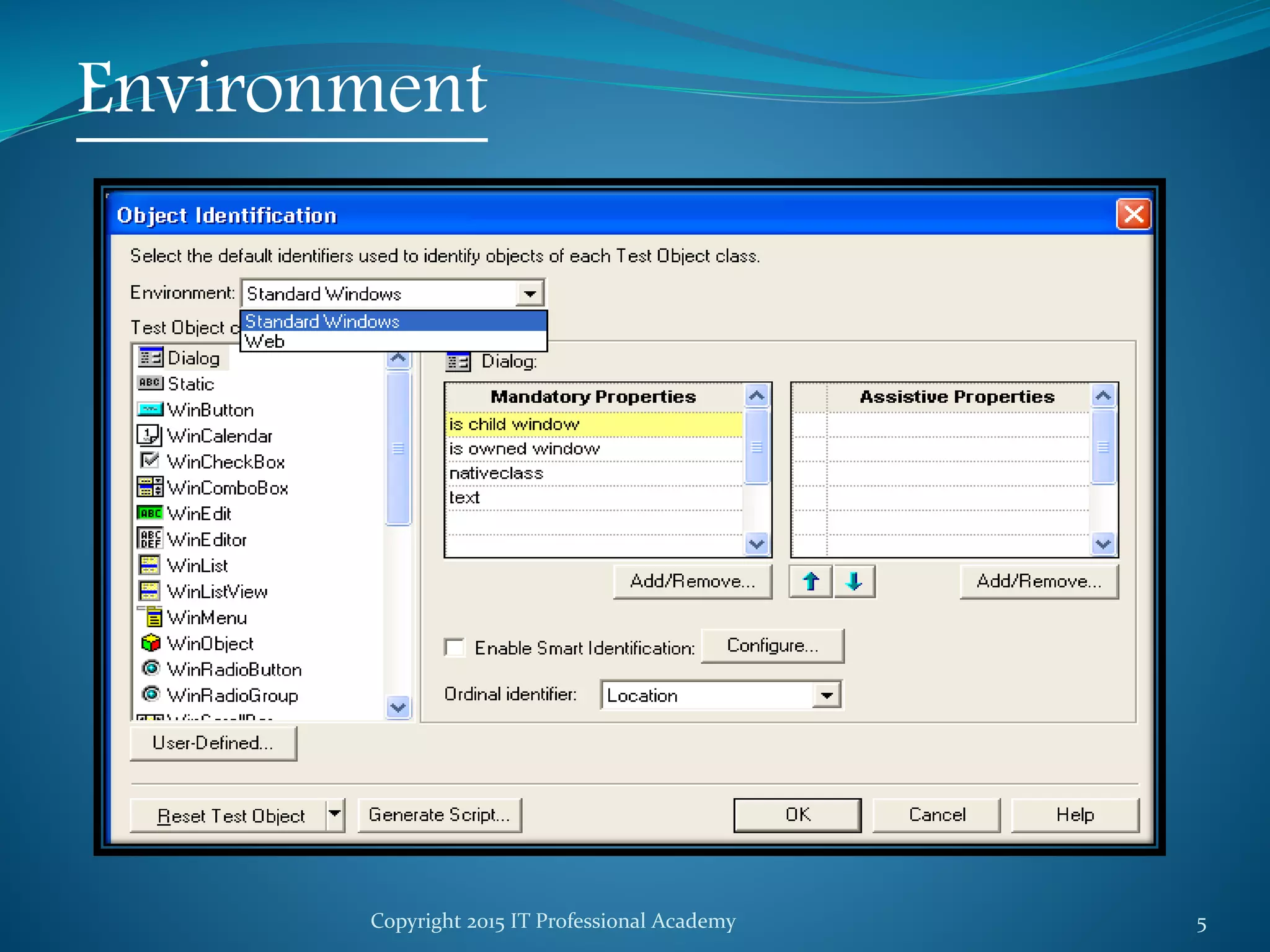The height and width of the screenshot is (952, 1270).
Task: Click the WinEdit green ABC icon
Action: 150,513
